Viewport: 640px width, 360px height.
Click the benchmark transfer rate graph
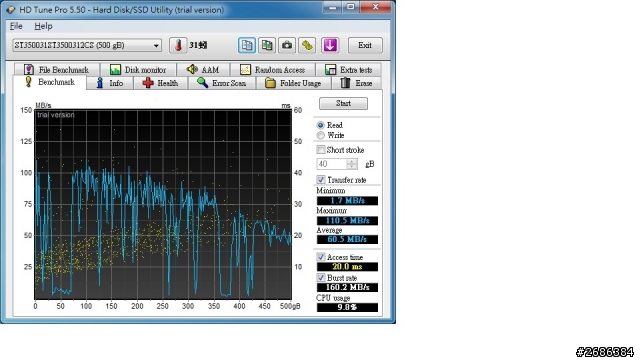pos(163,205)
